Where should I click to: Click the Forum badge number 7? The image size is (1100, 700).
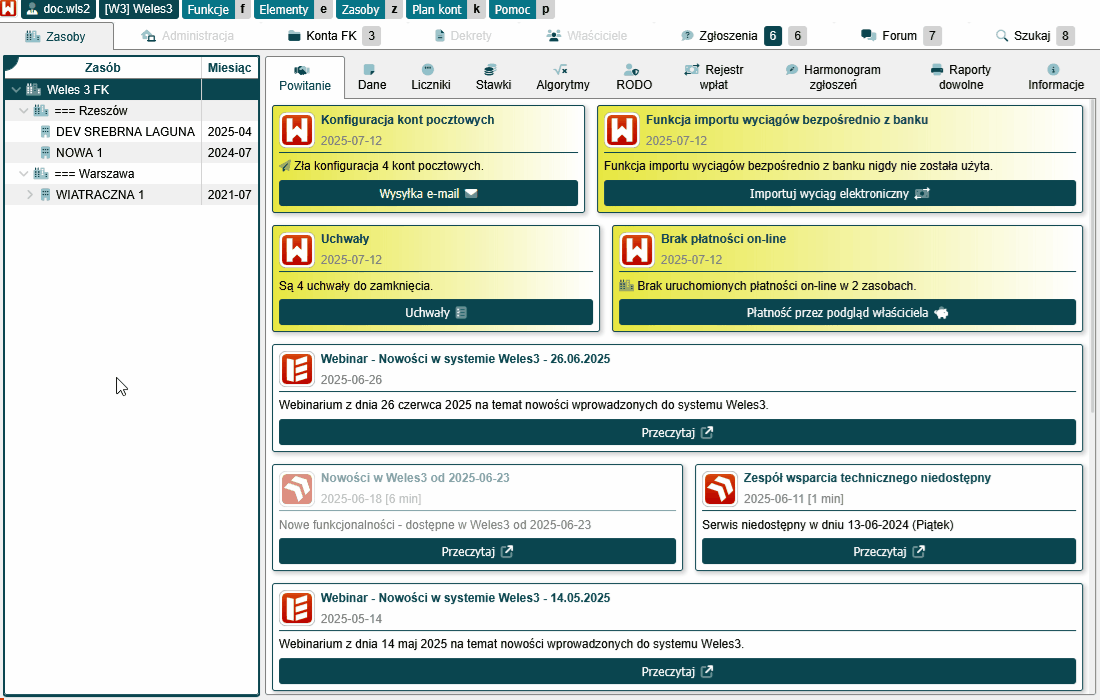(932, 36)
